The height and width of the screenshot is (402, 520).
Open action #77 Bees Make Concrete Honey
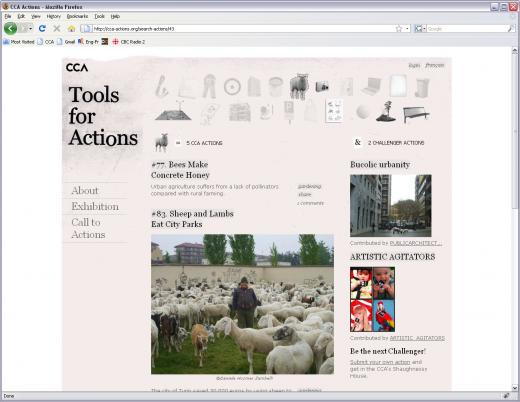pyautogui.click(x=180, y=170)
